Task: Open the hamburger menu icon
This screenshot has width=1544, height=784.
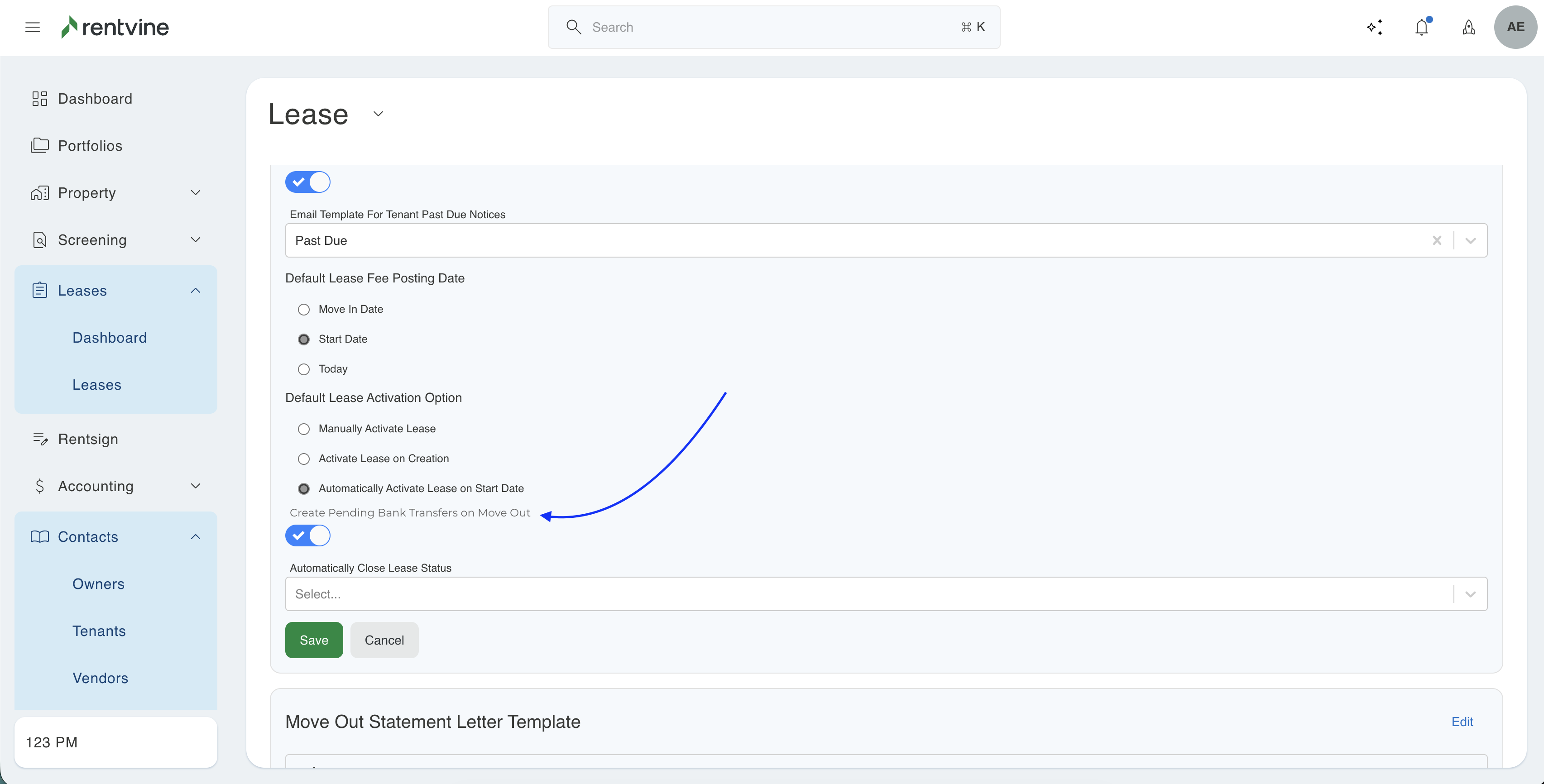Action: point(32,27)
